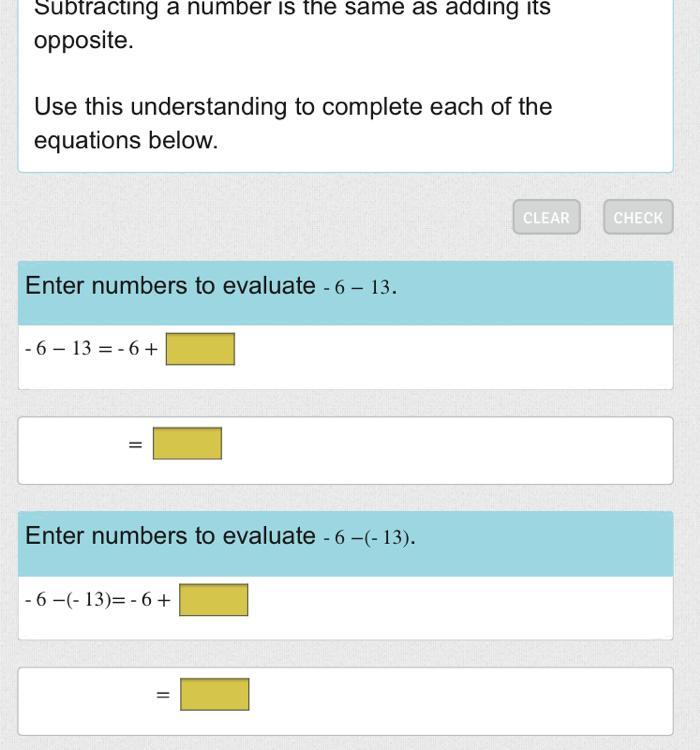Click the words "equations below." in the instructions
This screenshot has height=750, width=700.
coord(126,141)
